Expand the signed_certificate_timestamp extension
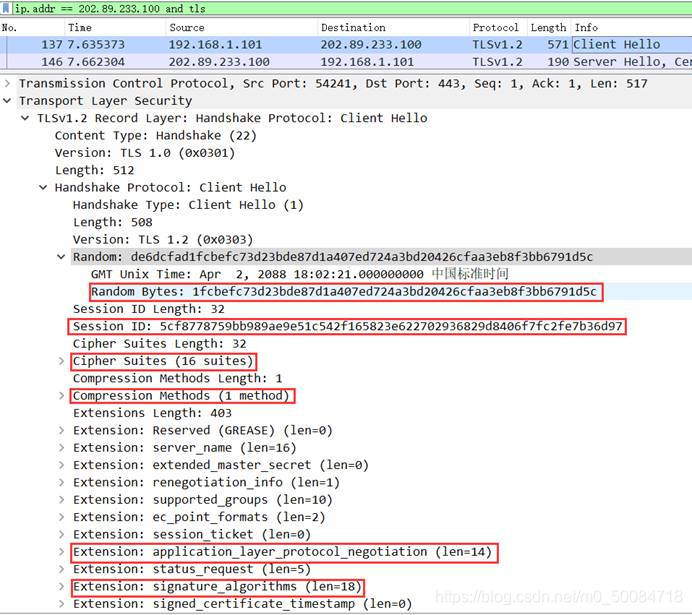 tap(61, 604)
